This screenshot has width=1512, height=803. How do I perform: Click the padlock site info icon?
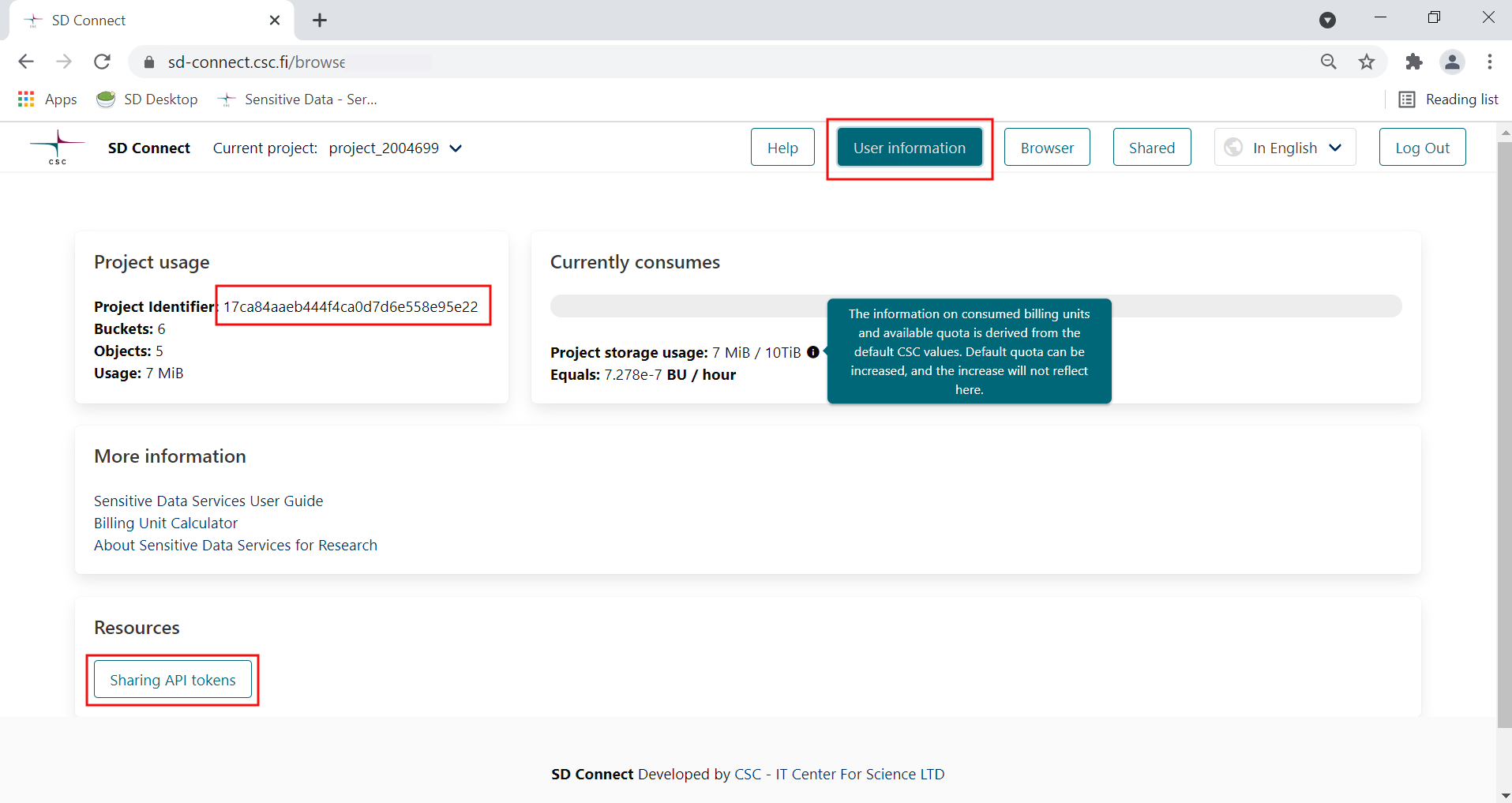(x=149, y=62)
